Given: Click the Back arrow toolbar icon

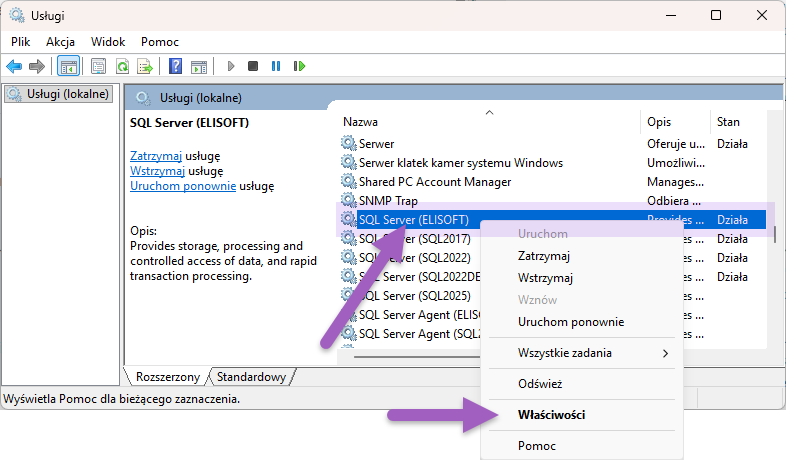Looking at the screenshot, I should (x=14, y=66).
